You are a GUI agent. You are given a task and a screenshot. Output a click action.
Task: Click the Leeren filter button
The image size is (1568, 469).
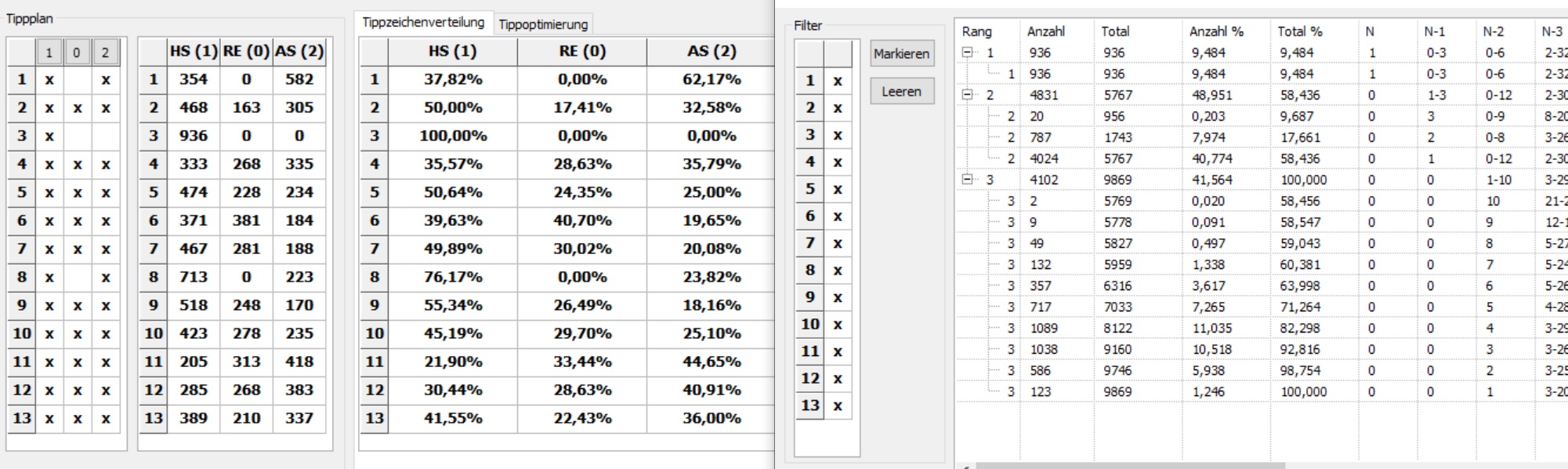click(x=902, y=91)
